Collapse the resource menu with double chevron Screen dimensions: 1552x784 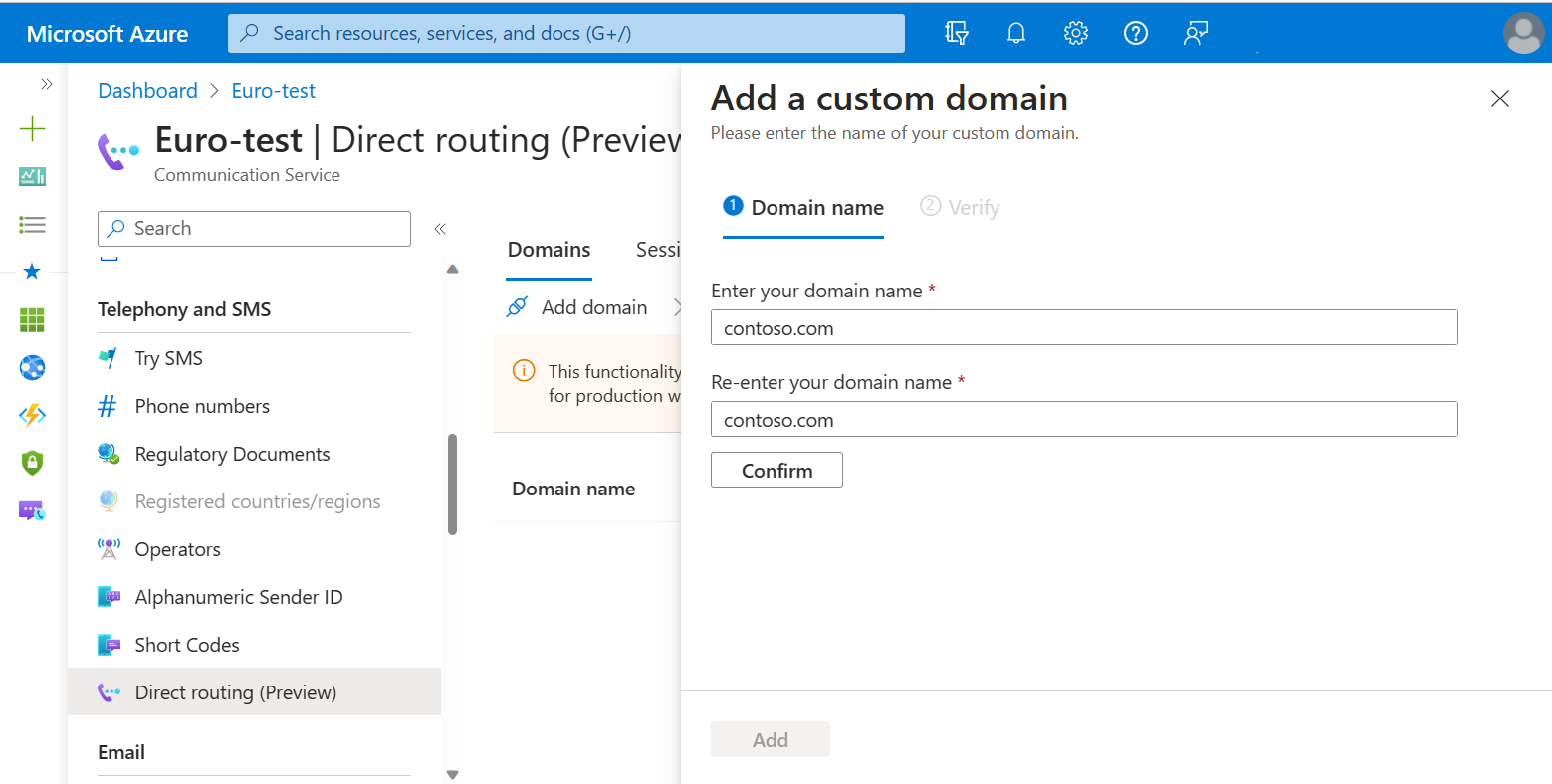click(x=440, y=229)
